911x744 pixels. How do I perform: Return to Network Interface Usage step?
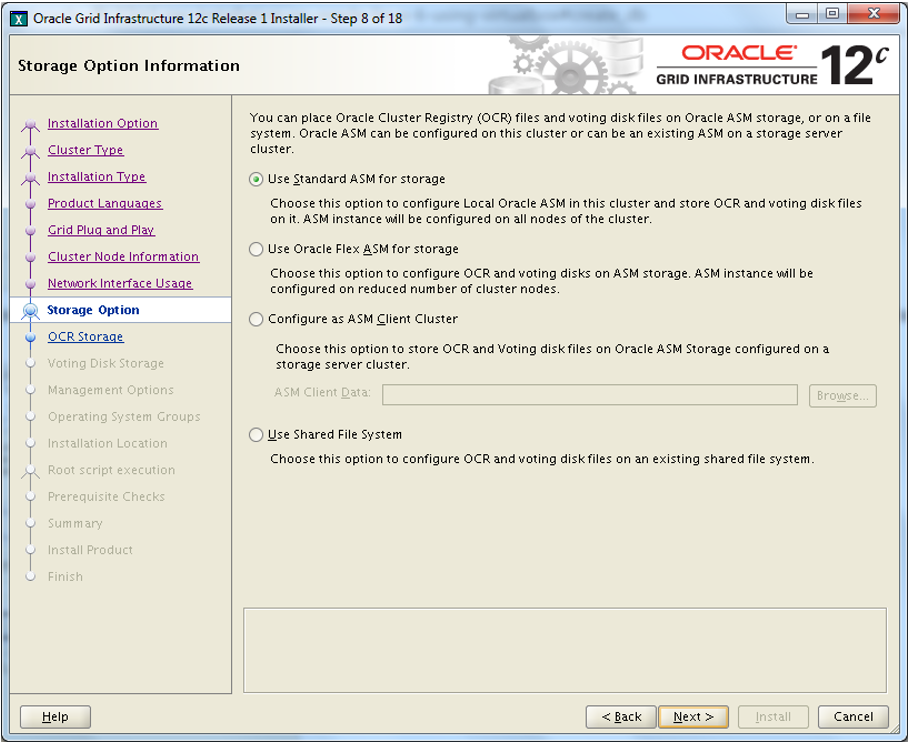coord(120,283)
